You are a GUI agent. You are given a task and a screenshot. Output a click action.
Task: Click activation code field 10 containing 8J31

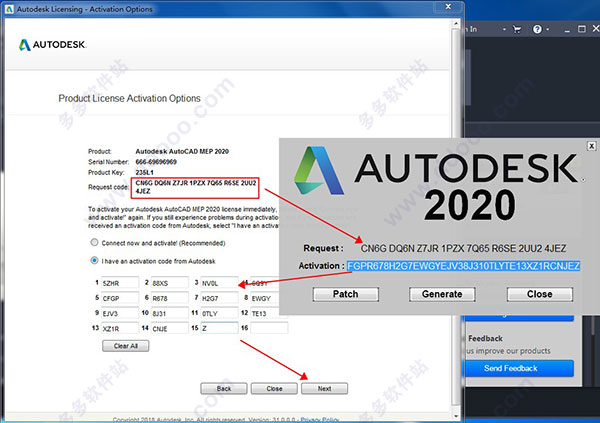170,313
